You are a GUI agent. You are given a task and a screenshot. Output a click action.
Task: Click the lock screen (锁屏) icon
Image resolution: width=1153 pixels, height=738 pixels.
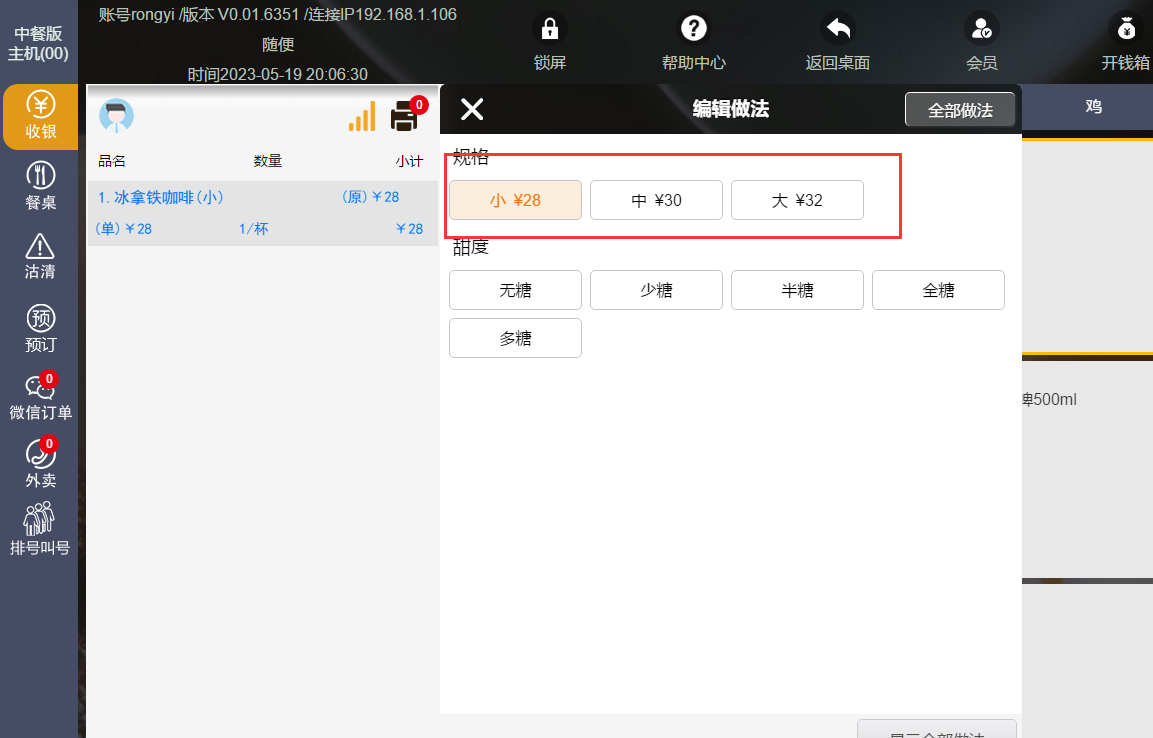click(x=549, y=28)
